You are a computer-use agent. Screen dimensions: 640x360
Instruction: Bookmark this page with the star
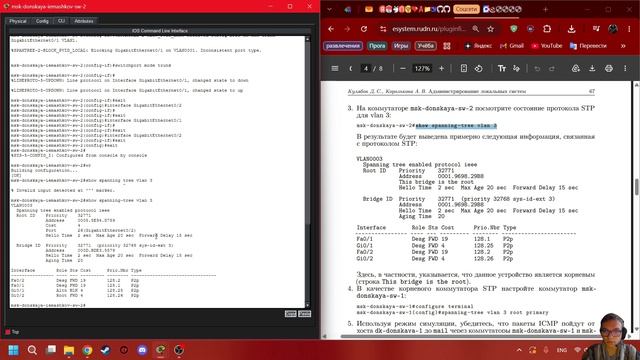pyautogui.click(x=491, y=29)
